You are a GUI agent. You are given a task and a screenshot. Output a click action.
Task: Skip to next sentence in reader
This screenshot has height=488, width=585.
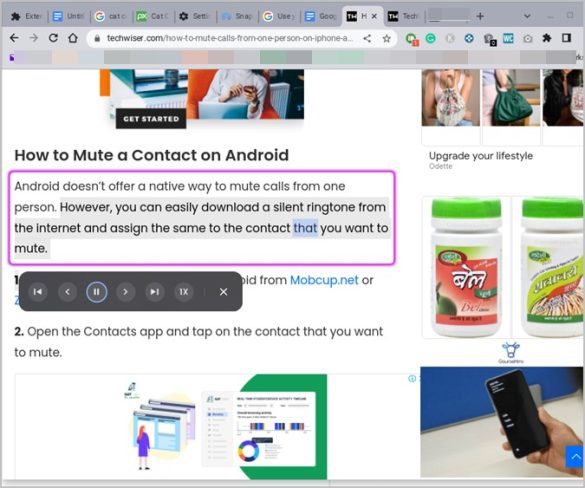(x=126, y=292)
